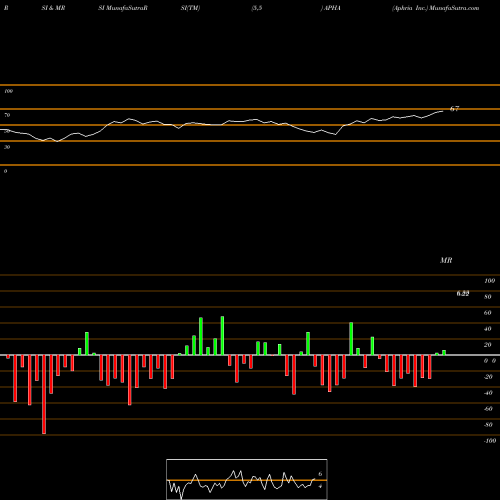Click the -80 label on MR axis
The width and height of the screenshot is (500, 500).
[488, 425]
